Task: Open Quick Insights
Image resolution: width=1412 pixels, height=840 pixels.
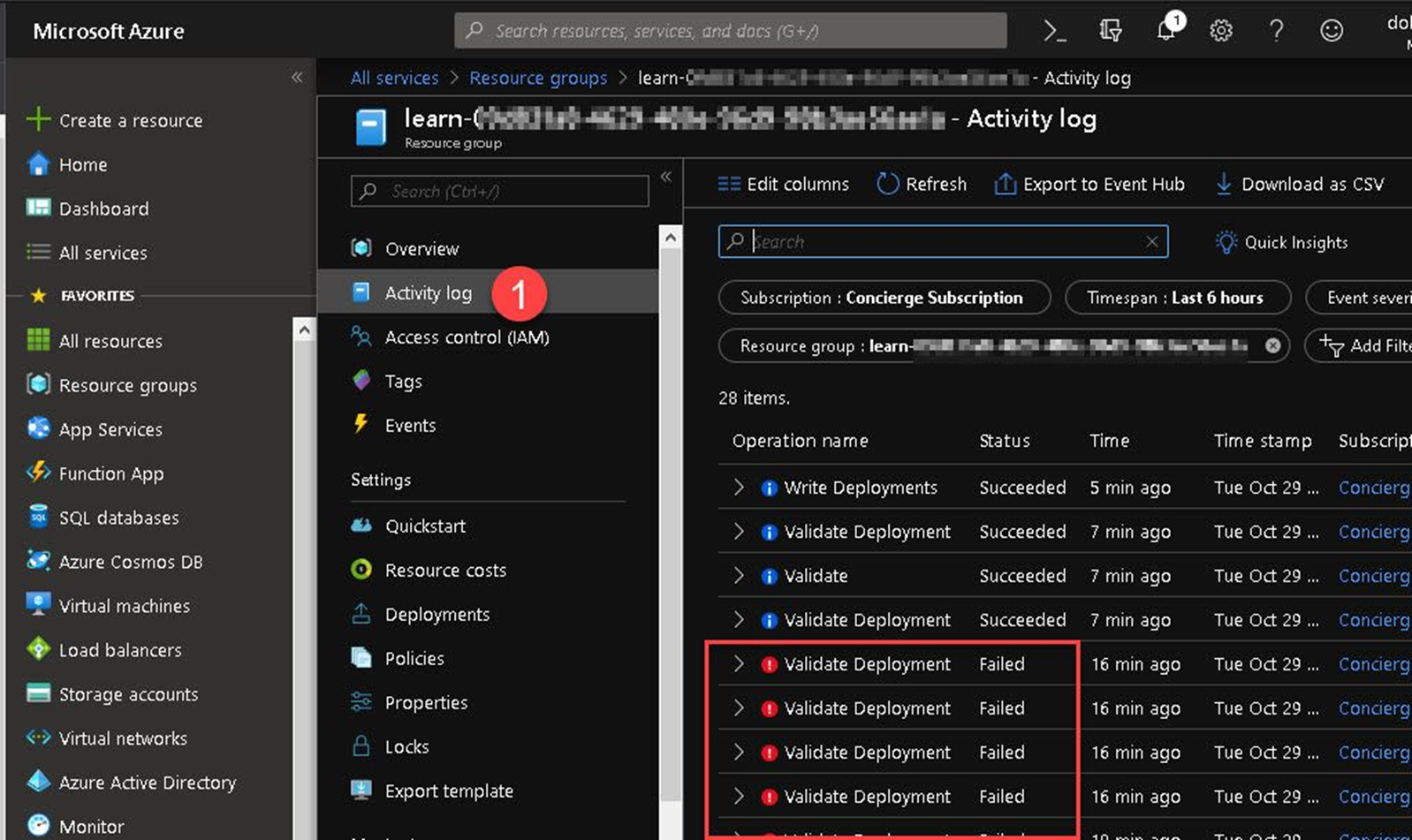Action: [x=1282, y=242]
